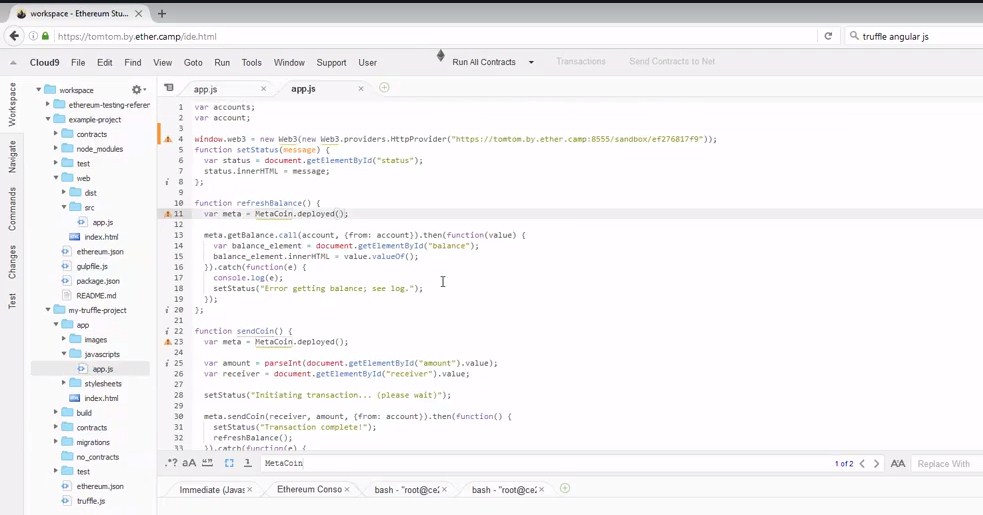Viewport: 983px width, 515px height.
Task: Click the MetaCoin search input field
Action: pyautogui.click(x=545, y=463)
